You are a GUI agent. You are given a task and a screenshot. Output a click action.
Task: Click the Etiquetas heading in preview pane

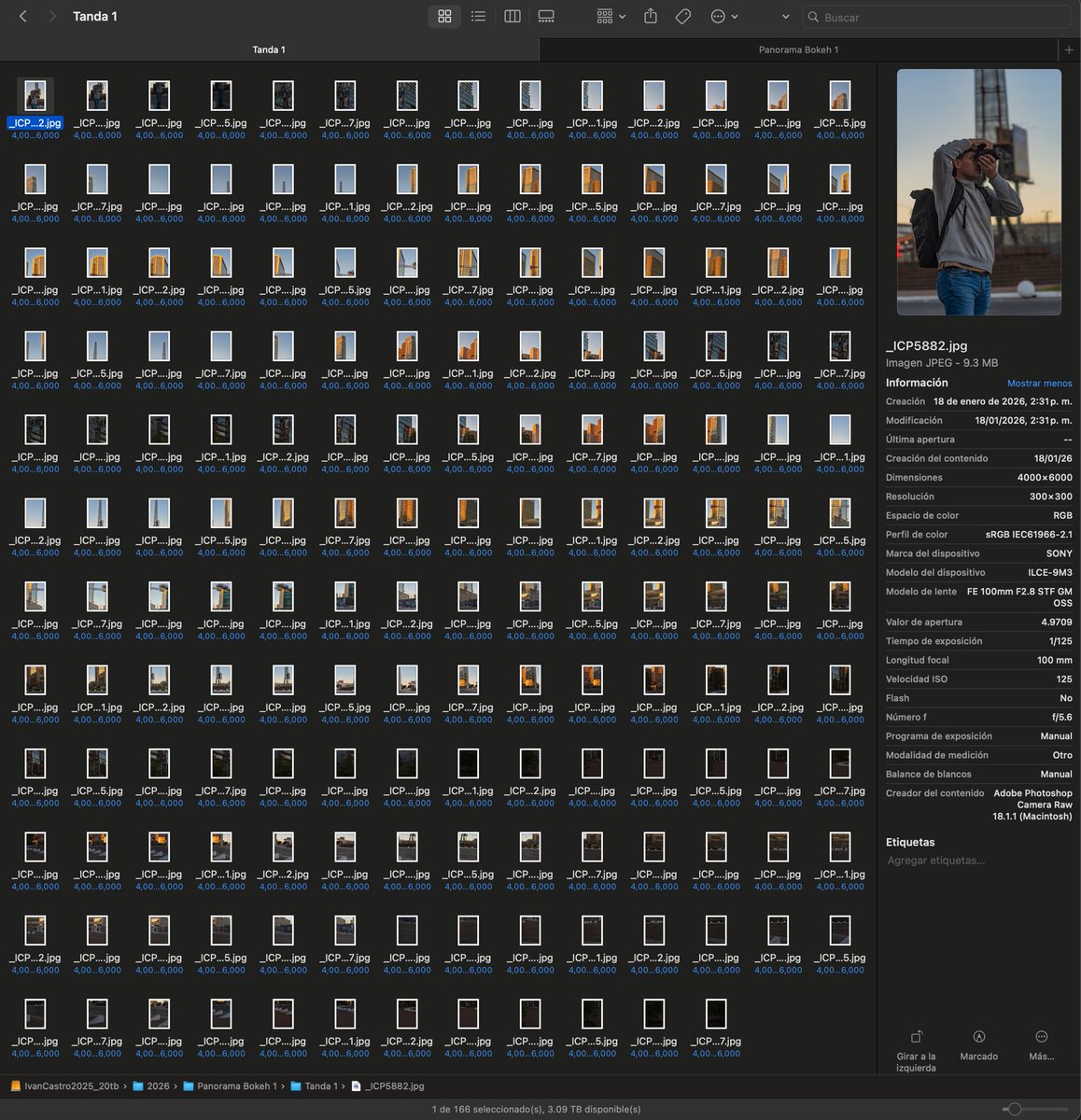coord(910,842)
